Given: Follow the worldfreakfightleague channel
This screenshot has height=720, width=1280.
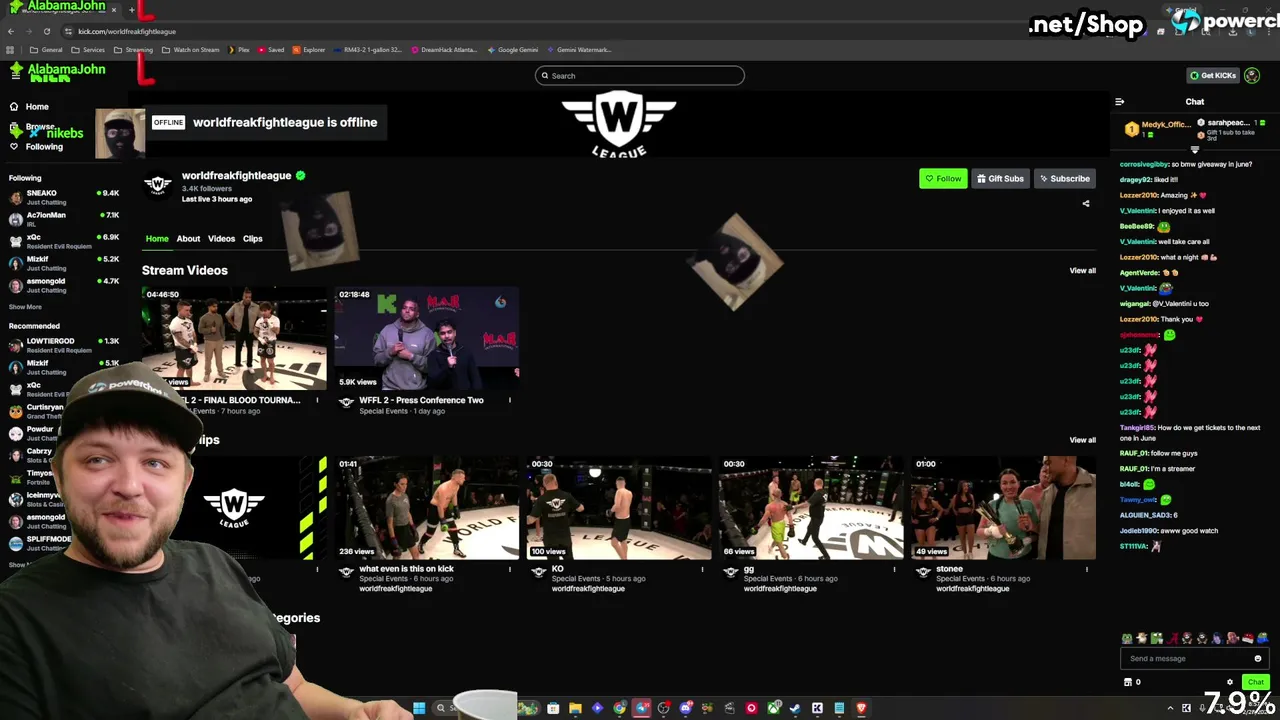Looking at the screenshot, I should 943,179.
